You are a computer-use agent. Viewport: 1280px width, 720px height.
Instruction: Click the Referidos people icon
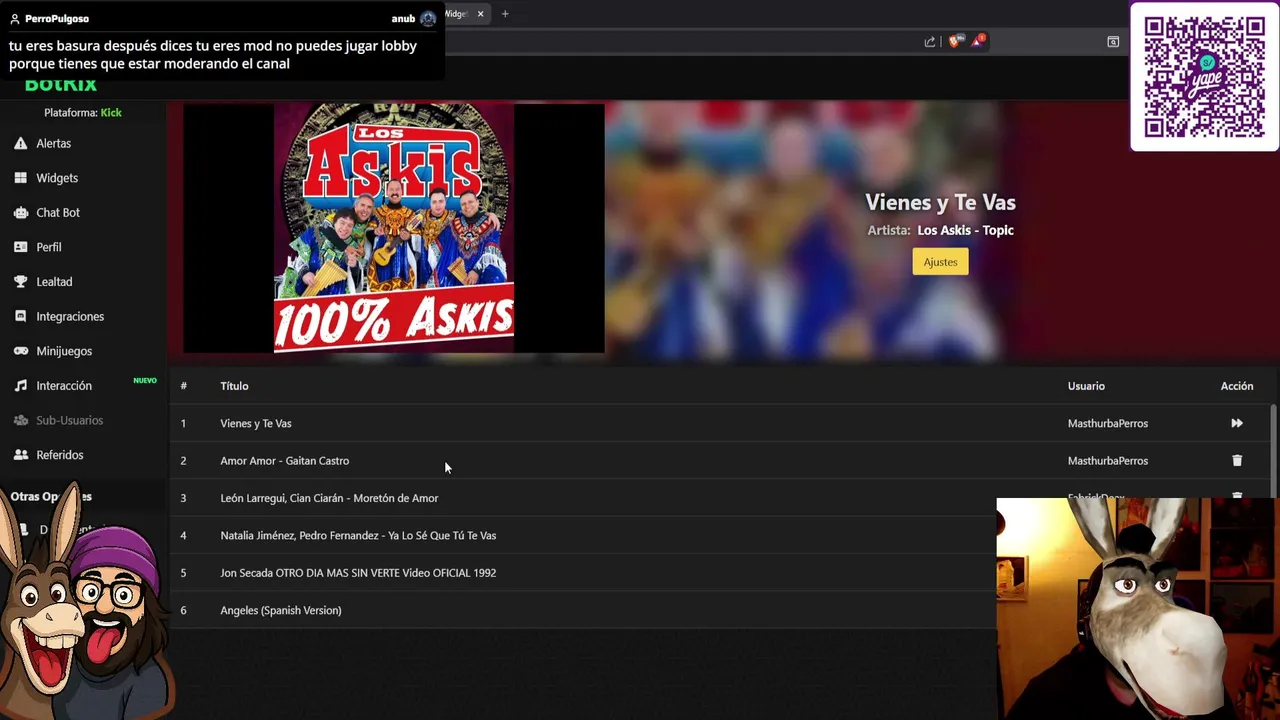coord(20,455)
